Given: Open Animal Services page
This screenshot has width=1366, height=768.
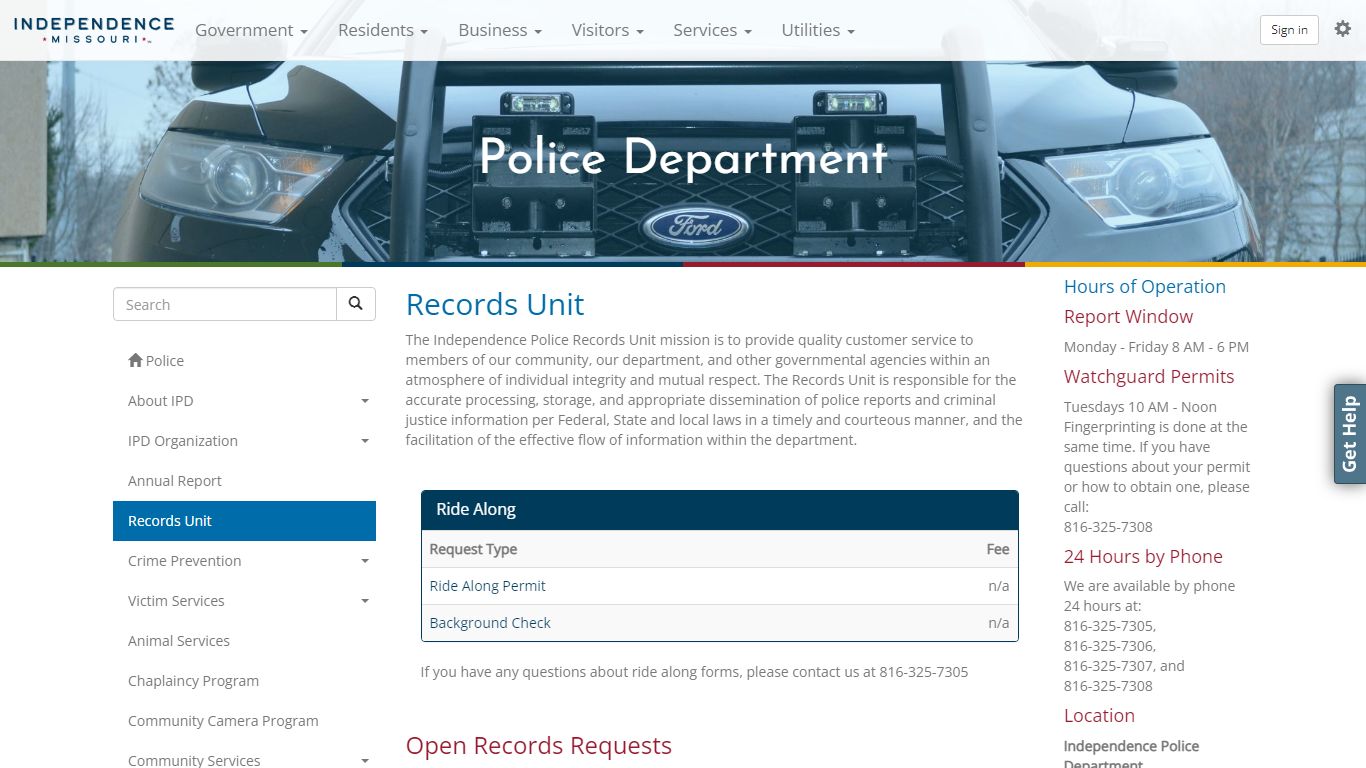Looking at the screenshot, I should tap(244, 641).
